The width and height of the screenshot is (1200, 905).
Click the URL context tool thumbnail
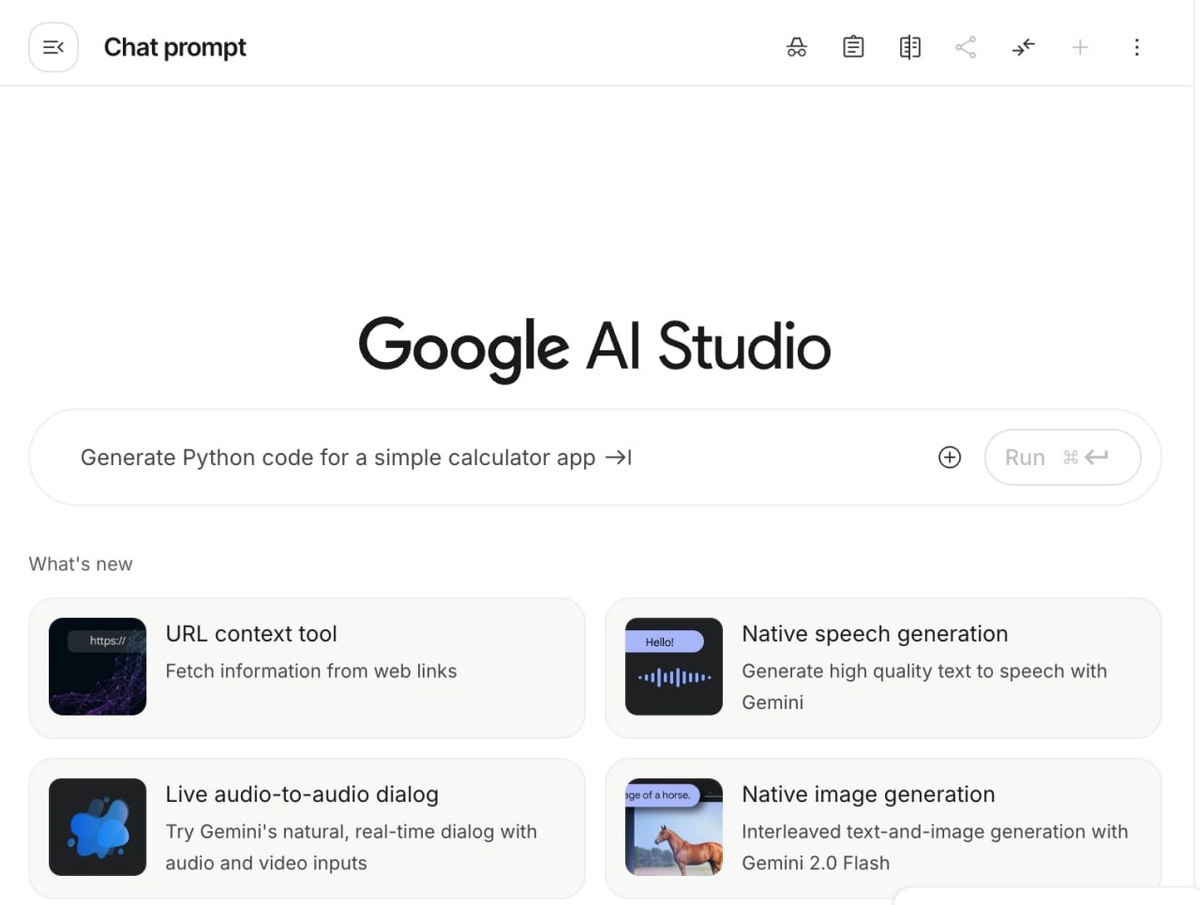pos(98,666)
